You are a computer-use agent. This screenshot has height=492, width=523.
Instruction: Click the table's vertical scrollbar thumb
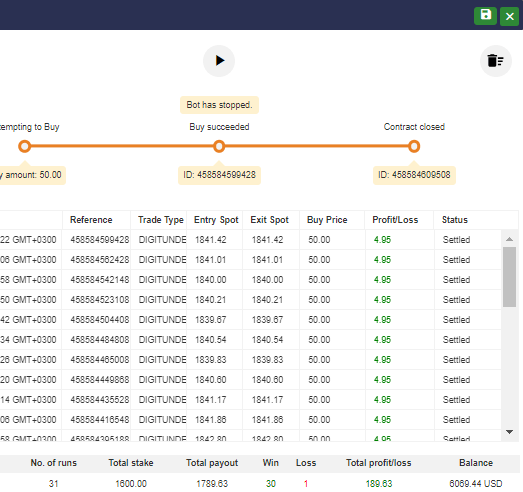pyautogui.click(x=509, y=277)
